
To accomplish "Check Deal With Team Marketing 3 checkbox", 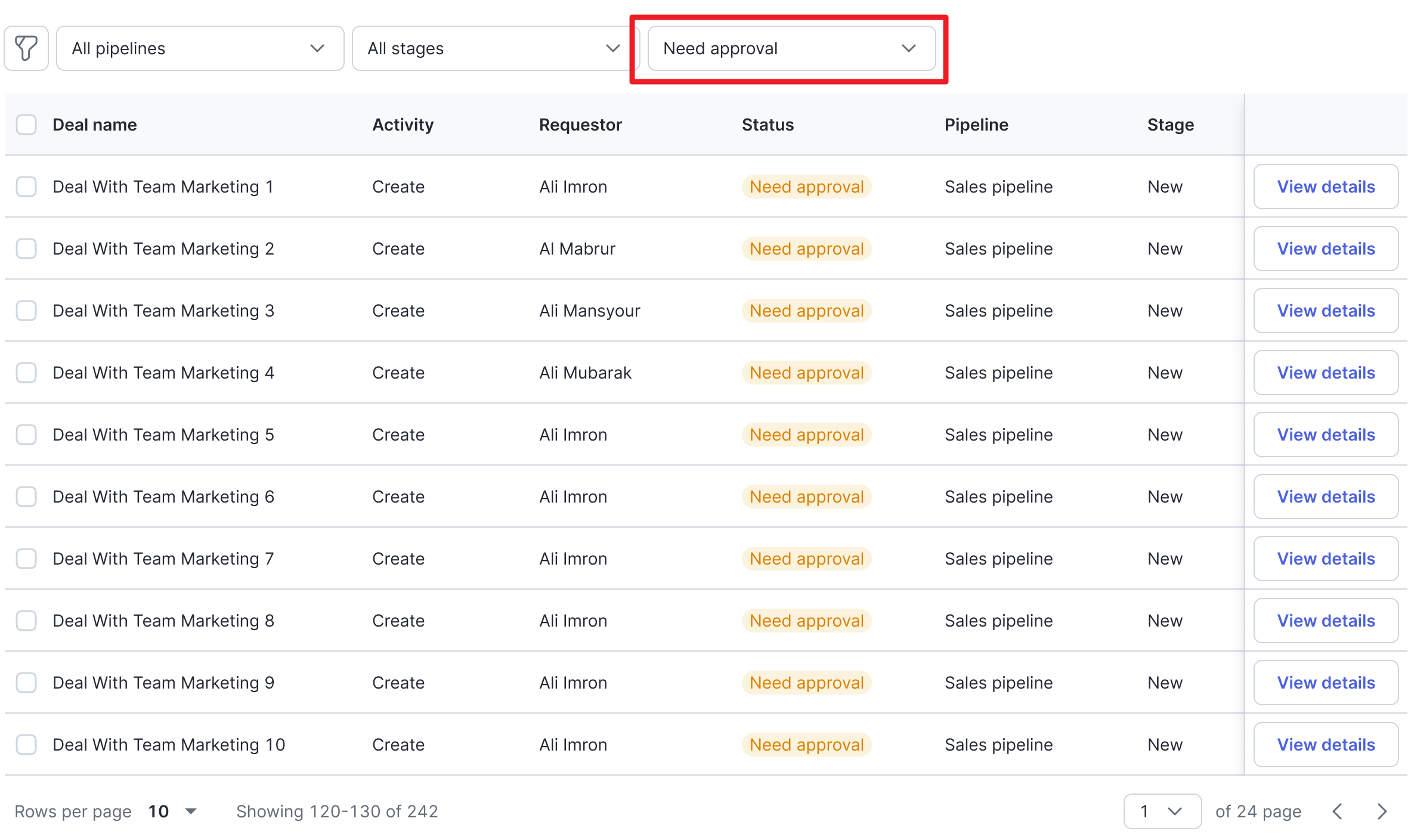I will pyautogui.click(x=26, y=311).
